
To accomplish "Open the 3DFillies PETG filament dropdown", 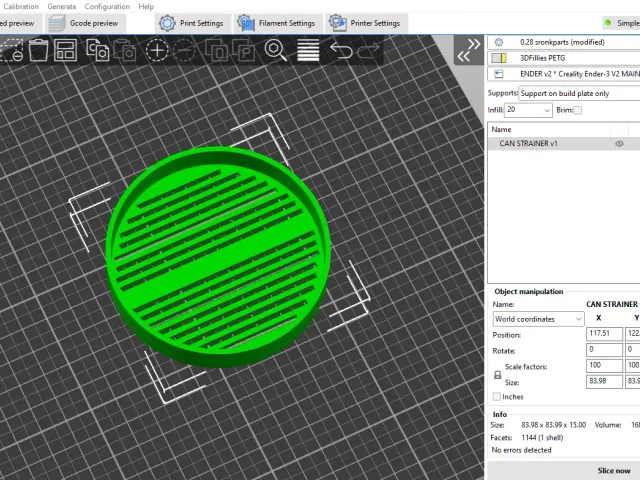I will pyautogui.click(x=564, y=58).
